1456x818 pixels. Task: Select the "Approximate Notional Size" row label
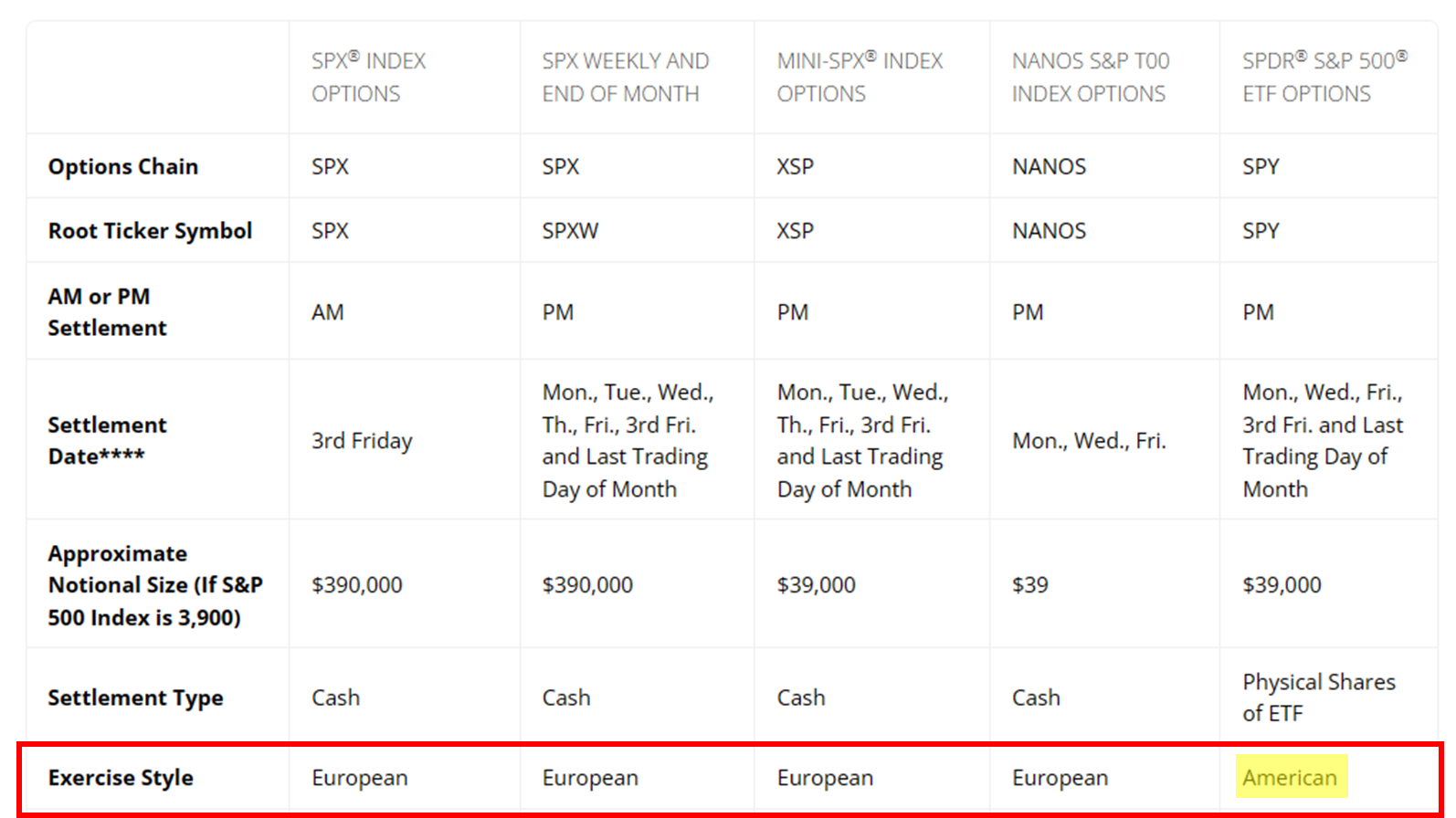pos(155,585)
